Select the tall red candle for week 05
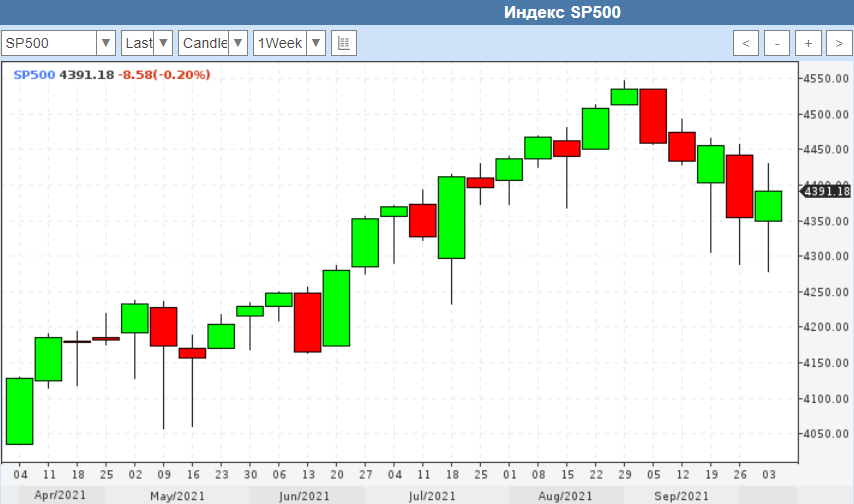Screen dimensions: 854x504 [x=653, y=116]
